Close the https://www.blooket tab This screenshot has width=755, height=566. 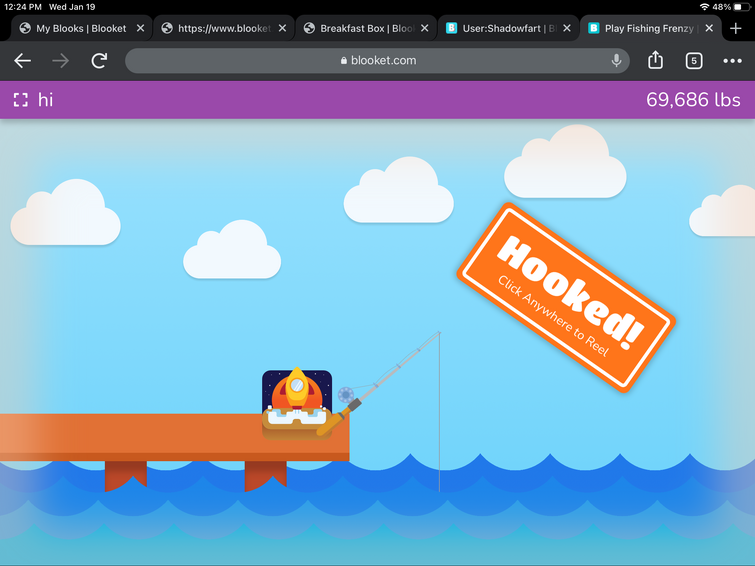(283, 28)
